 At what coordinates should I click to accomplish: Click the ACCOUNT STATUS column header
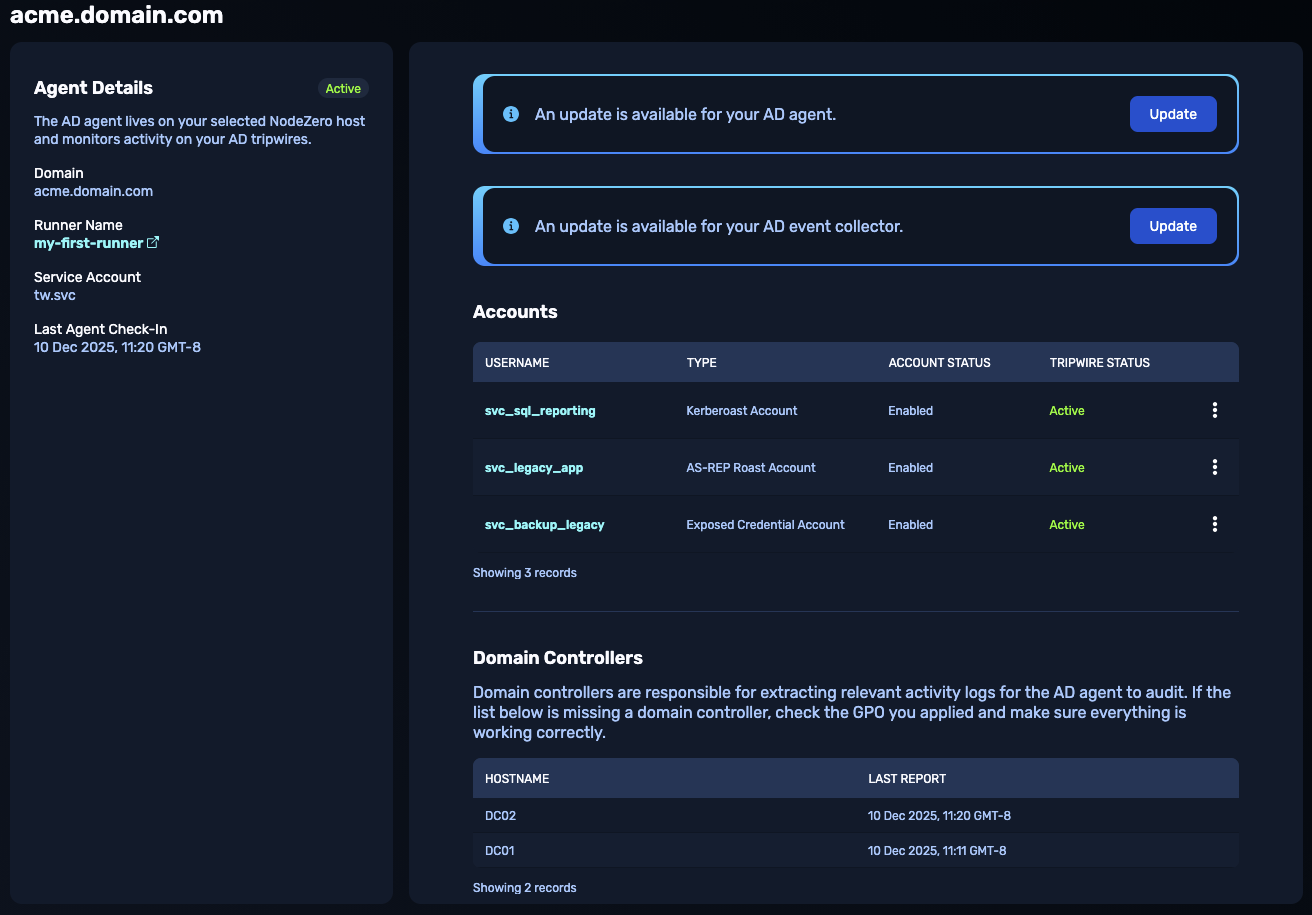click(939, 363)
